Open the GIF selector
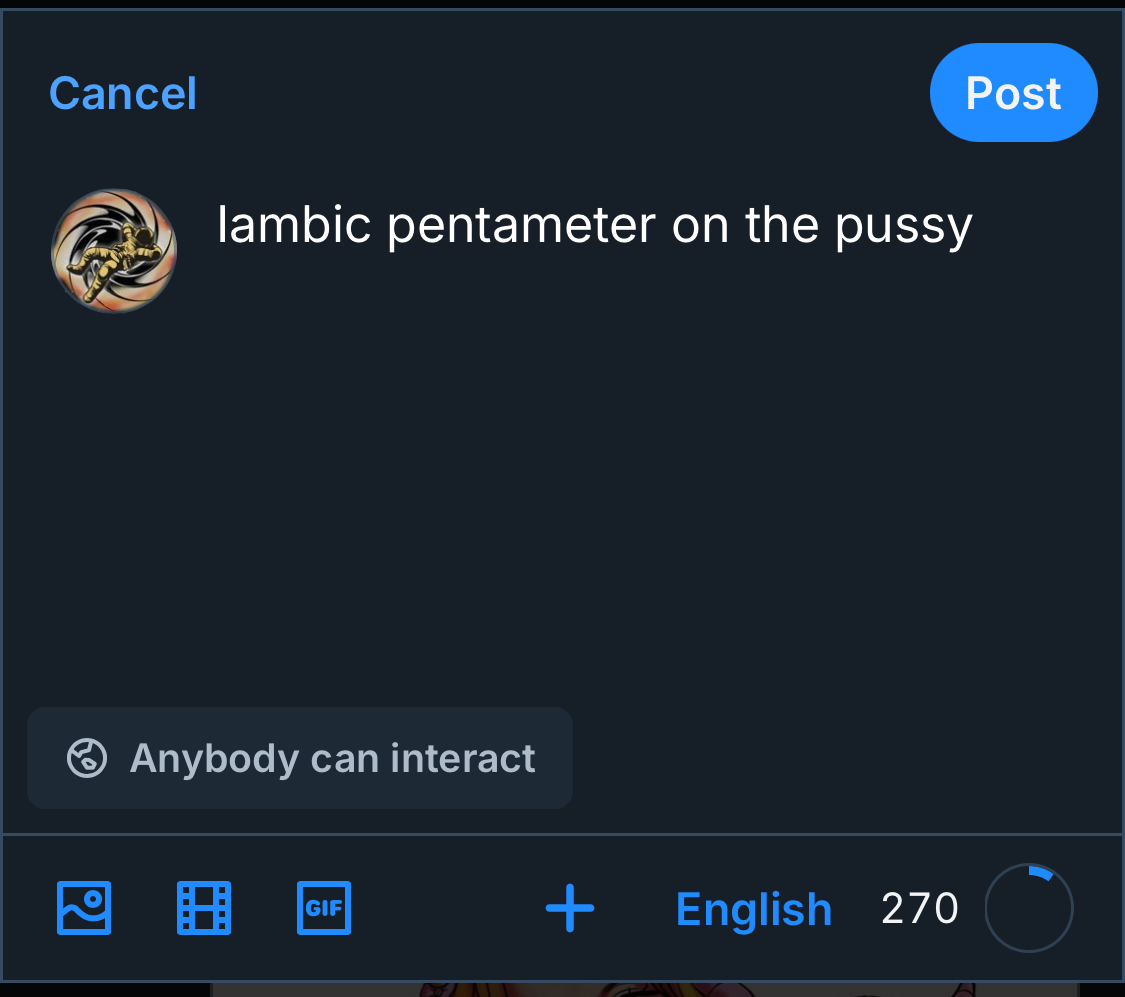 (x=324, y=908)
